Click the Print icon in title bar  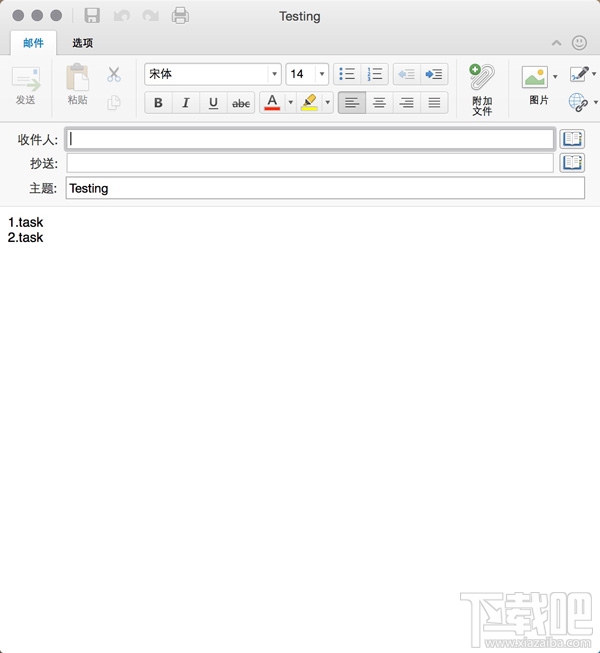click(180, 15)
